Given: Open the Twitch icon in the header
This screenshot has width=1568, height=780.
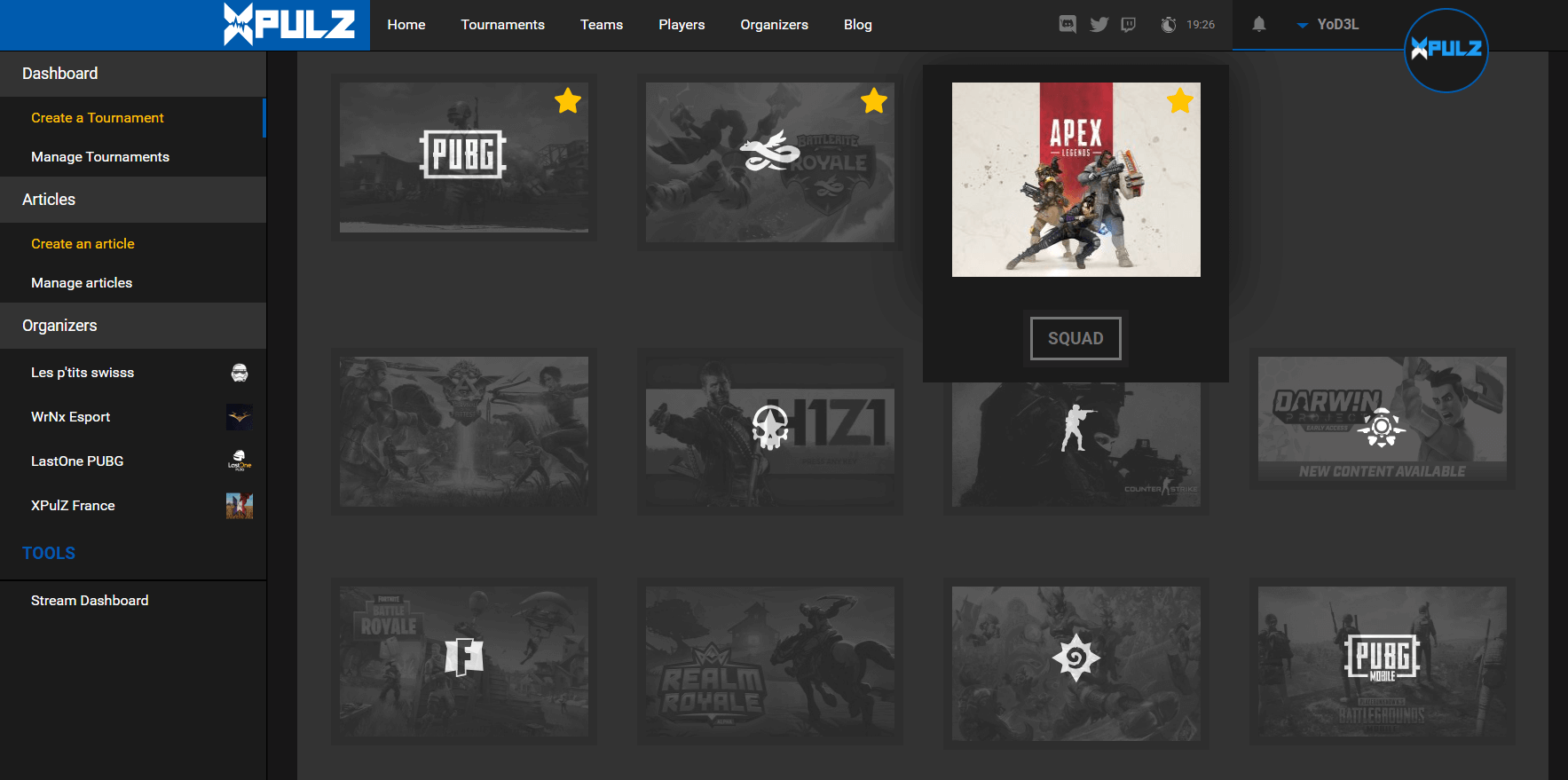Looking at the screenshot, I should pos(1128,25).
